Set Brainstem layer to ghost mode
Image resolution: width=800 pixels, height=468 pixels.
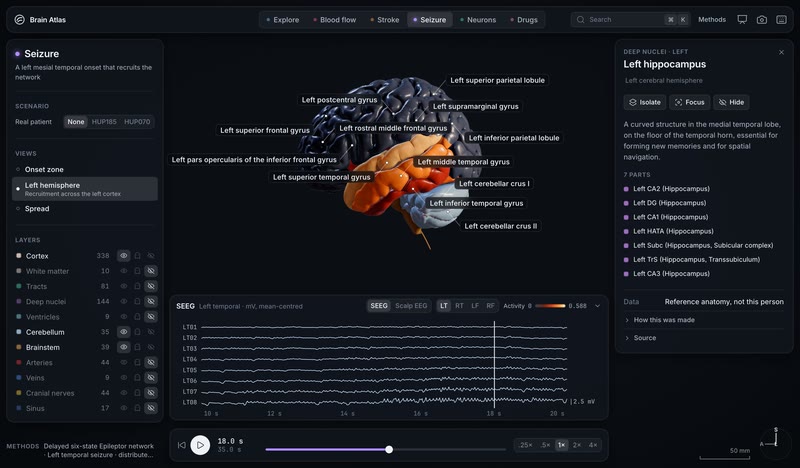(137, 347)
